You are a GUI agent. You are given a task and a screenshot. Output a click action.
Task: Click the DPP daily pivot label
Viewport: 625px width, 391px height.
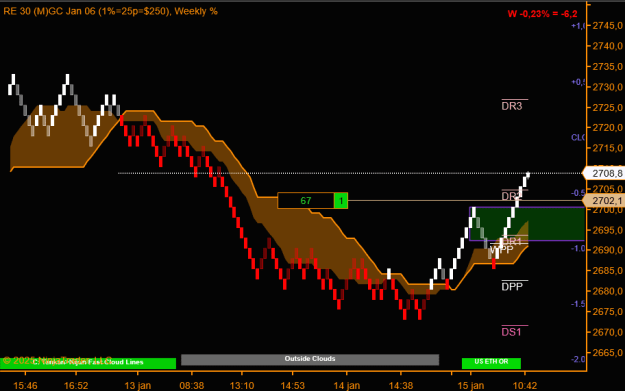point(512,287)
